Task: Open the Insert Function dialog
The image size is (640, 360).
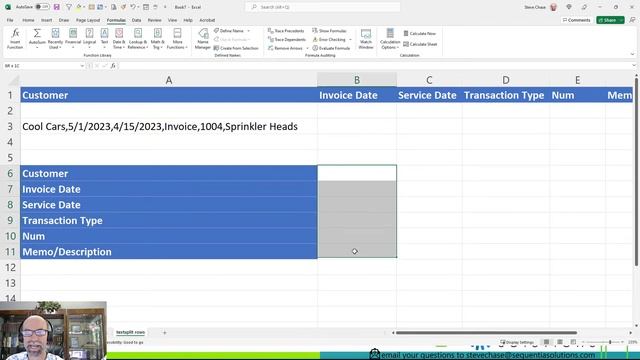Action: [15, 39]
